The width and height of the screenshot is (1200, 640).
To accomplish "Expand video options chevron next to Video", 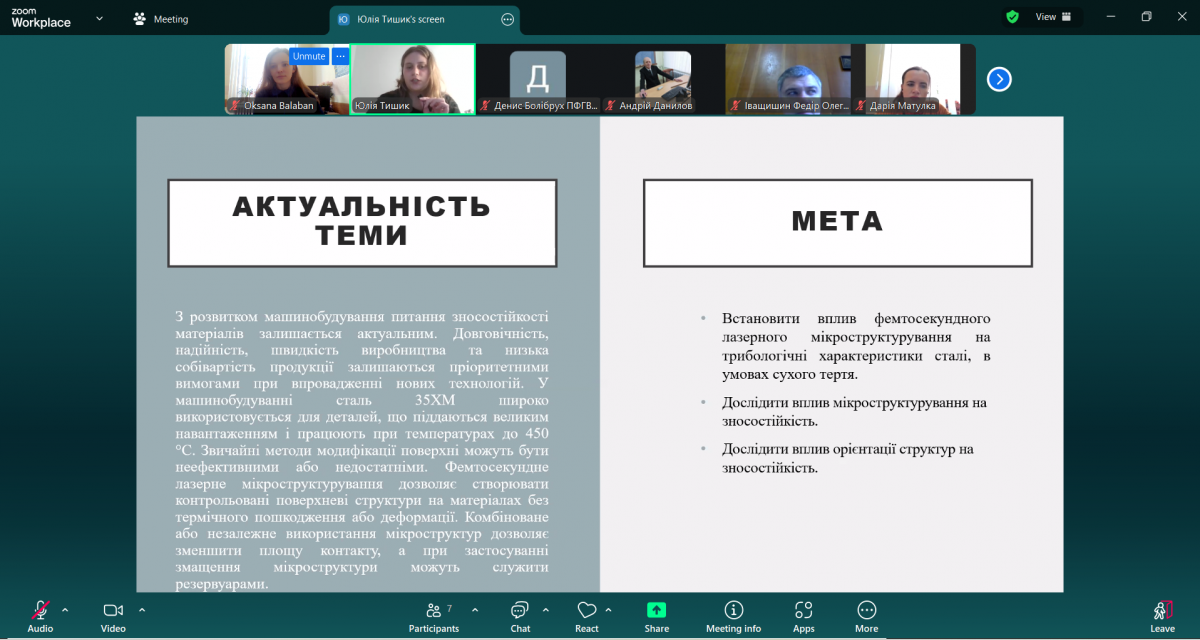I will pyautogui.click(x=141, y=608).
